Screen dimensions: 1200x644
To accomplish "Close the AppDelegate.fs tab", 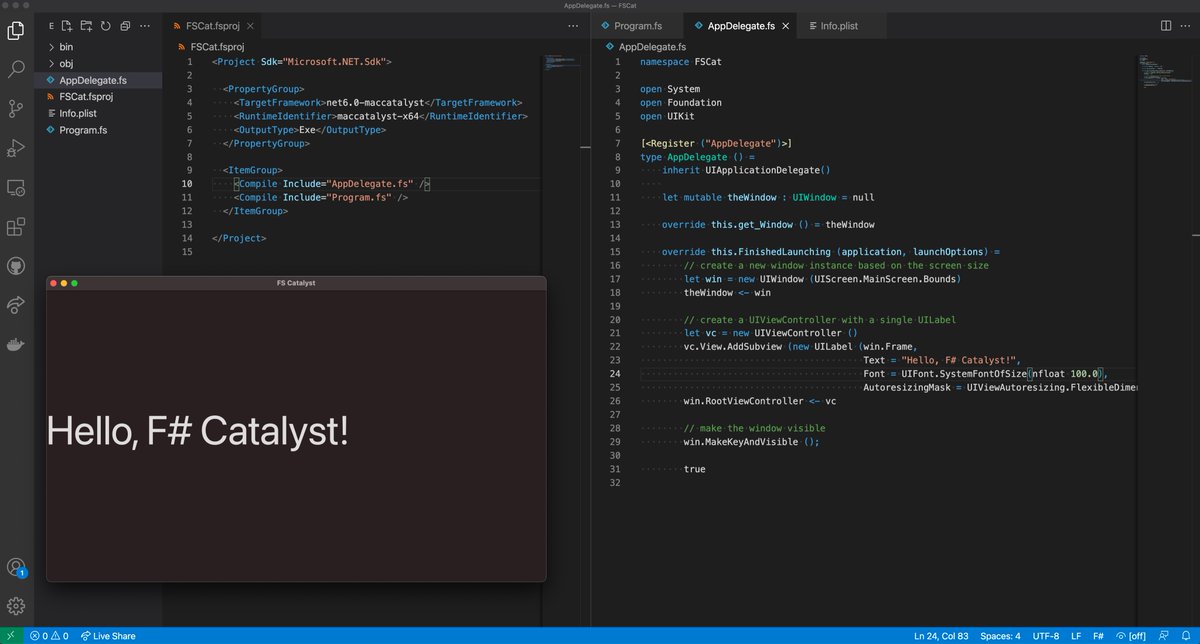I will 786,25.
